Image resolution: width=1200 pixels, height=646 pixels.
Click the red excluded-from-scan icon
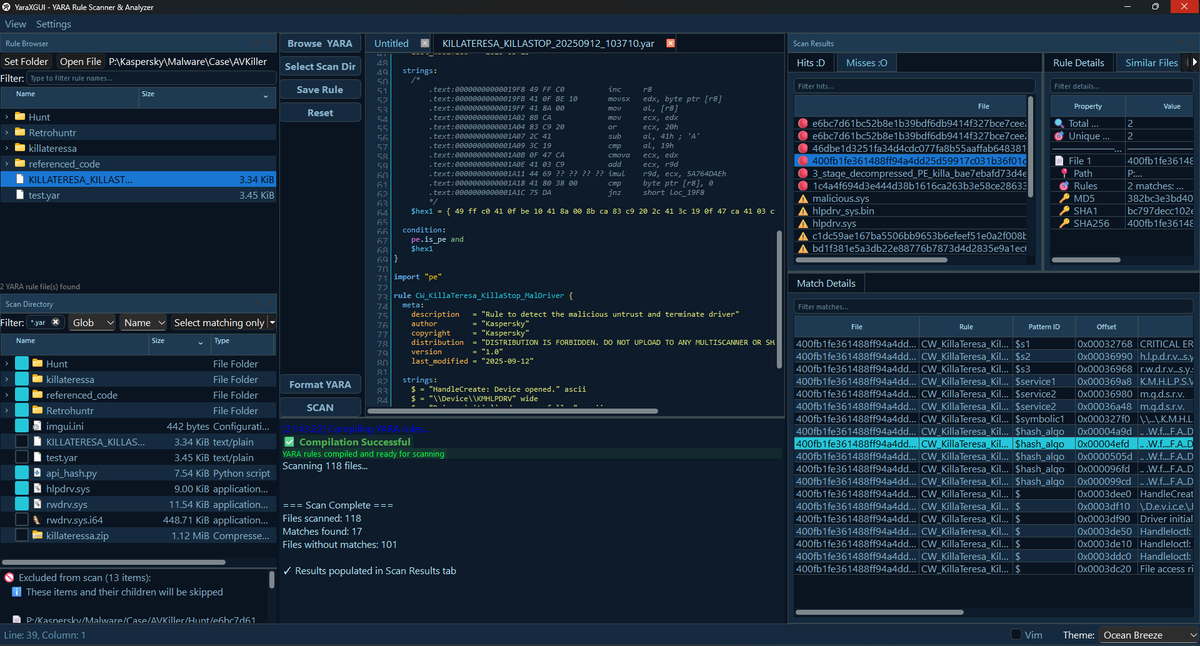[x=9, y=578]
